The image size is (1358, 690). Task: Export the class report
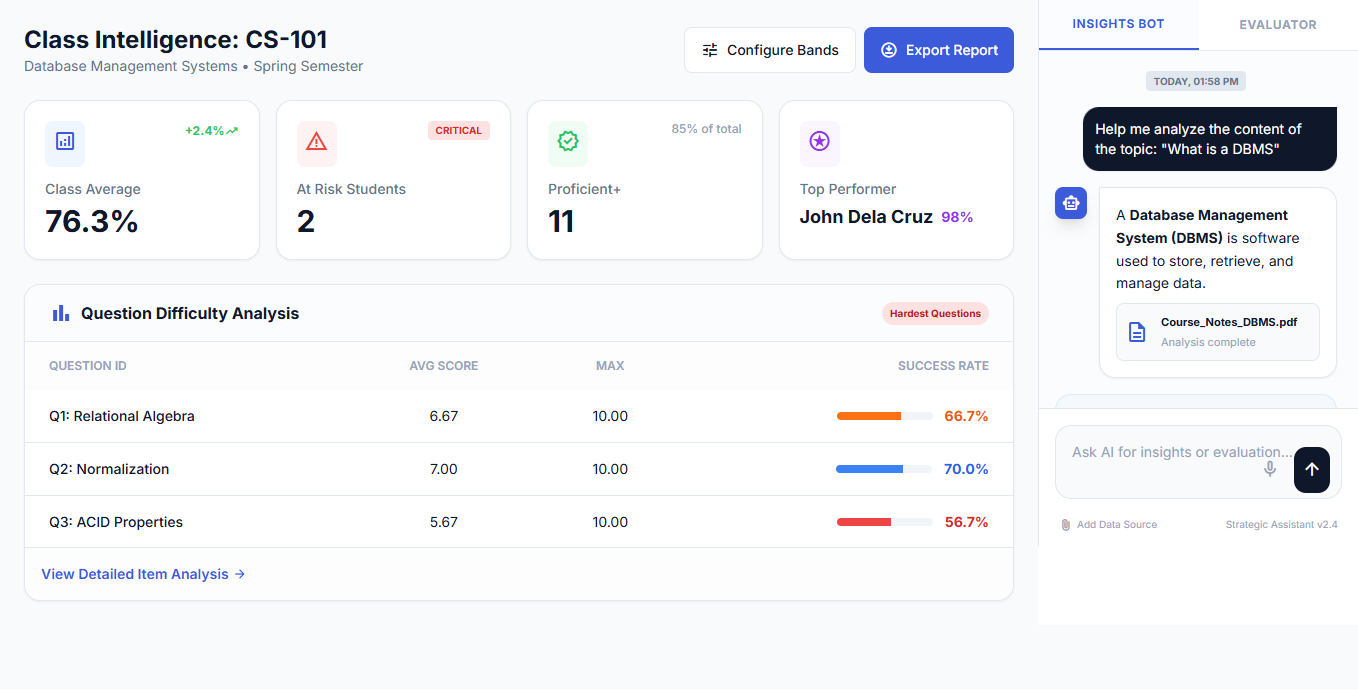tap(938, 50)
